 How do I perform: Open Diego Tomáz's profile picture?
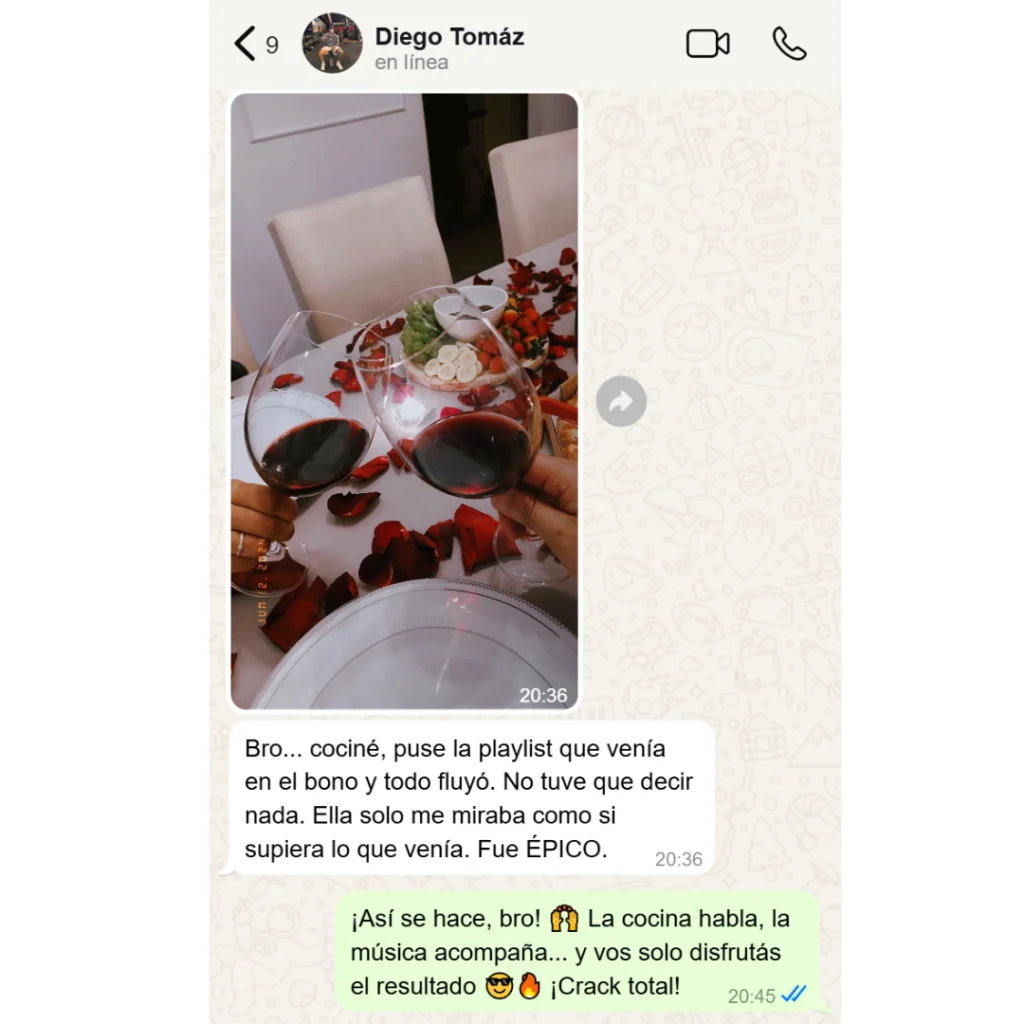coord(332,43)
